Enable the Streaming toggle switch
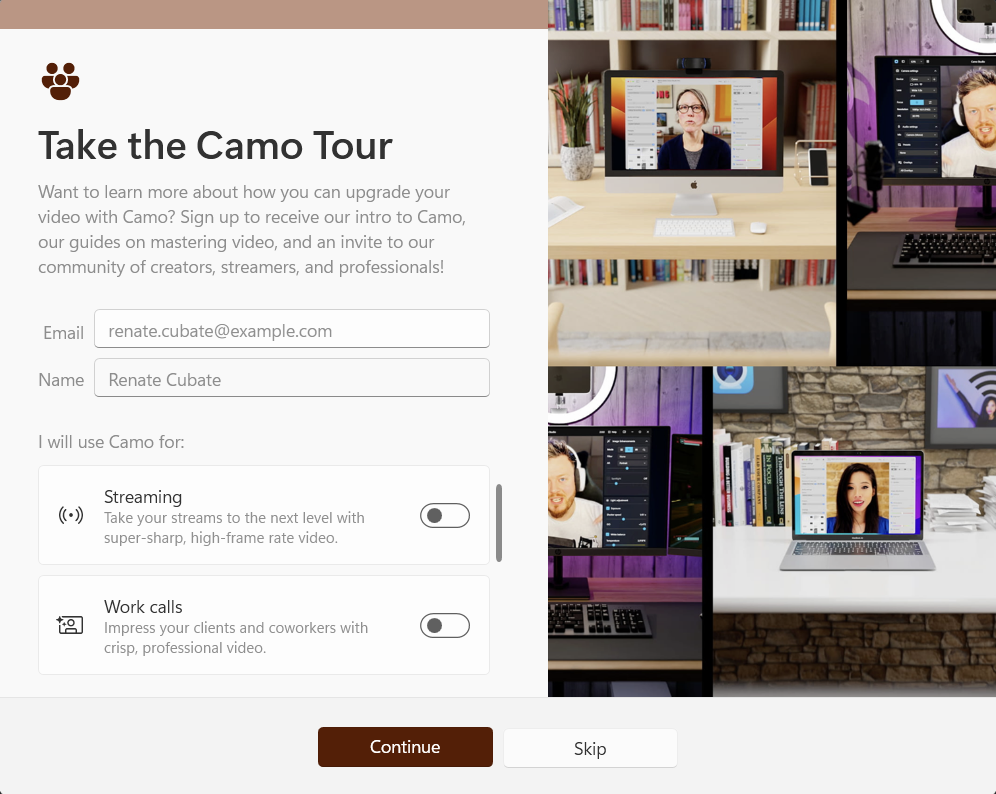Screen dimensions: 996x794 445,516
